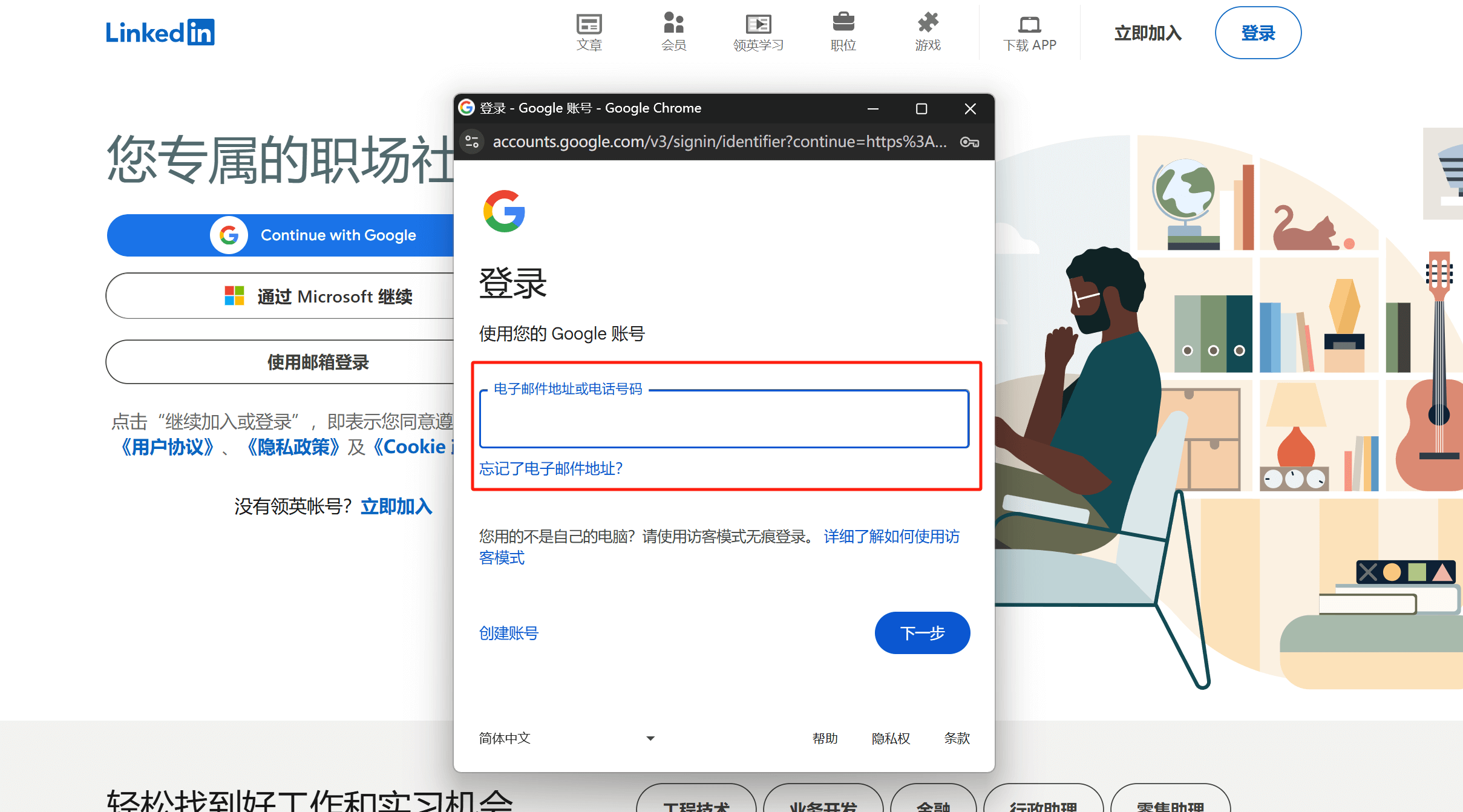Maximize the Google sign-in popup window

[x=921, y=109]
